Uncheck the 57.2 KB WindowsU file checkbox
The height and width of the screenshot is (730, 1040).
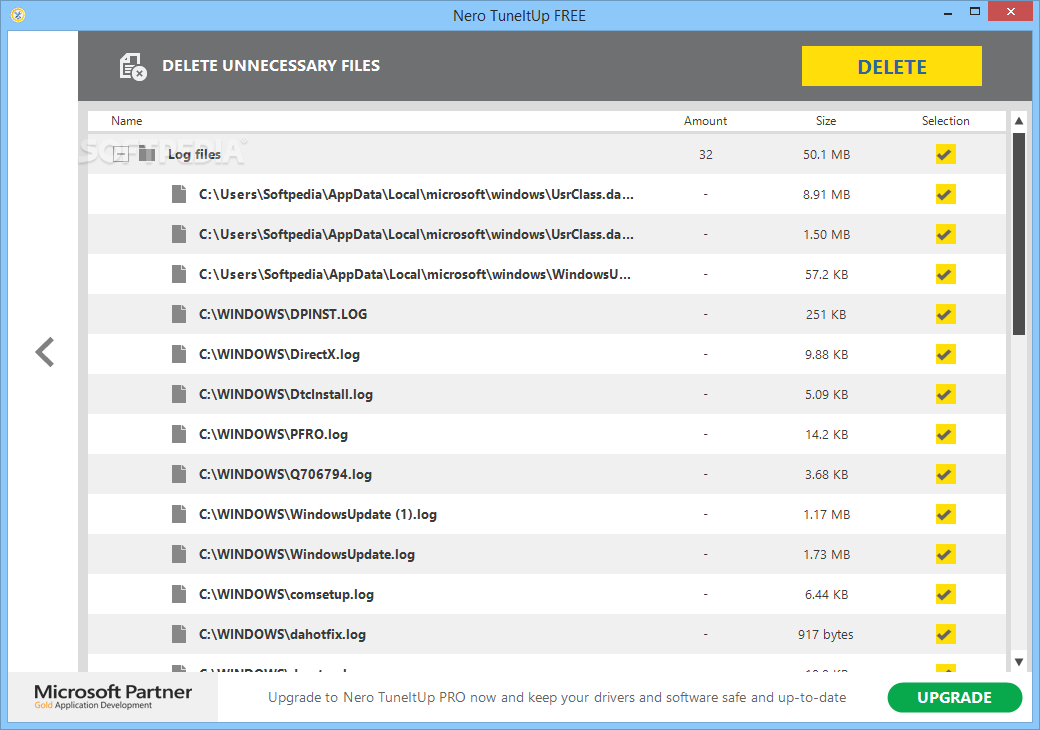945,274
